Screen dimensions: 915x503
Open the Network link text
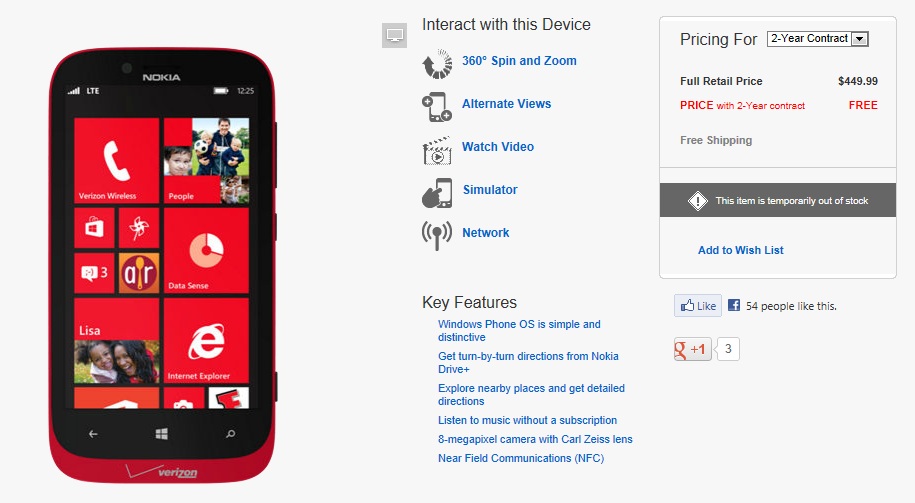(x=486, y=233)
